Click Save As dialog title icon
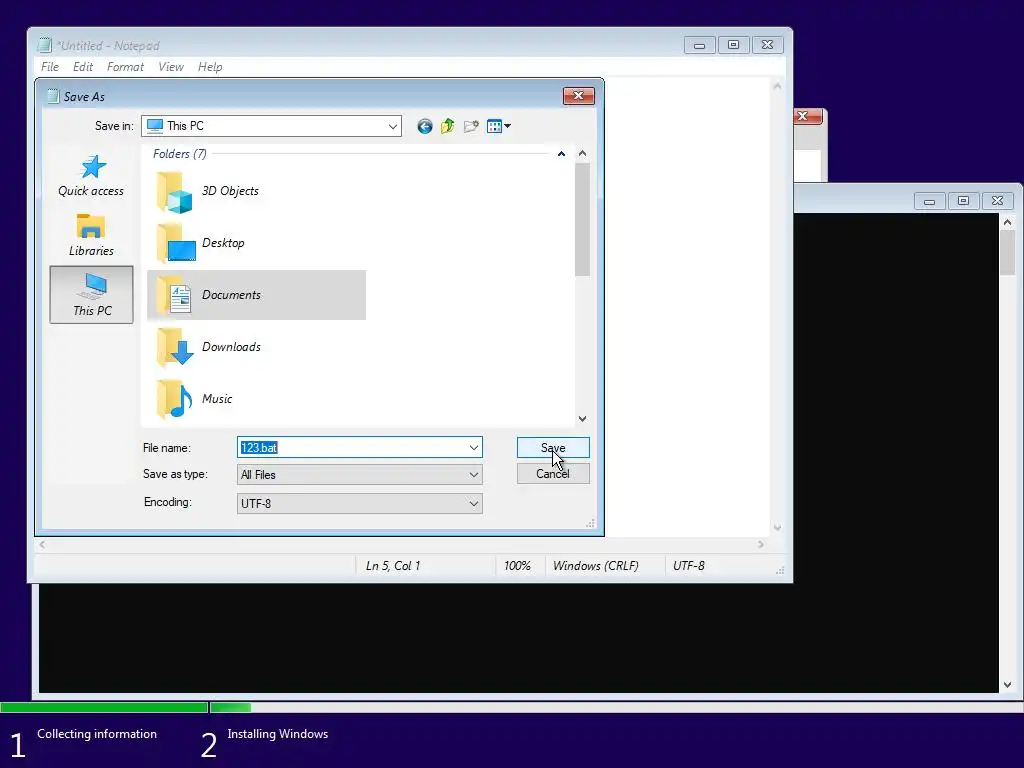Viewport: 1024px width, 768px height. 53,97
